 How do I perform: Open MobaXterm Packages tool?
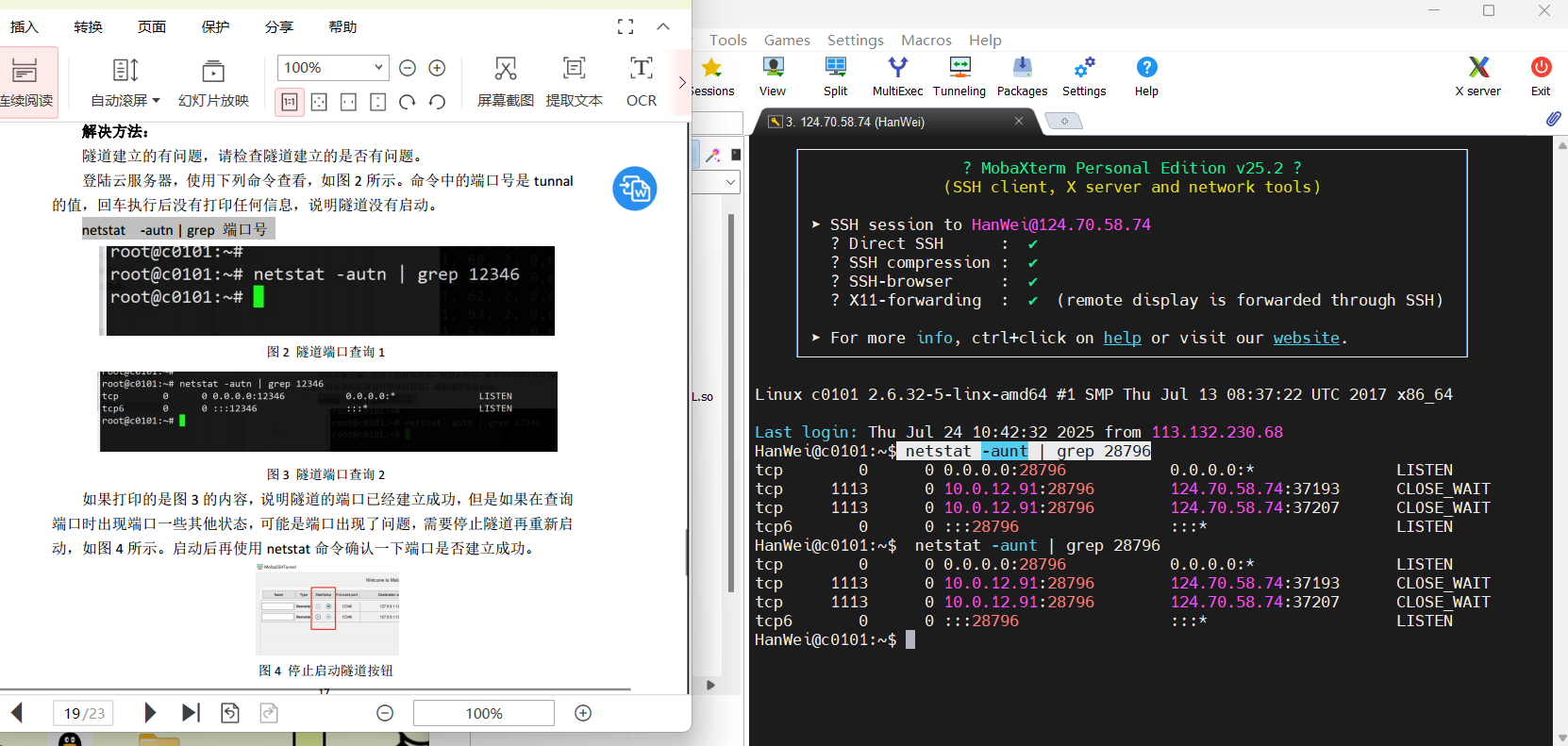click(x=1022, y=76)
